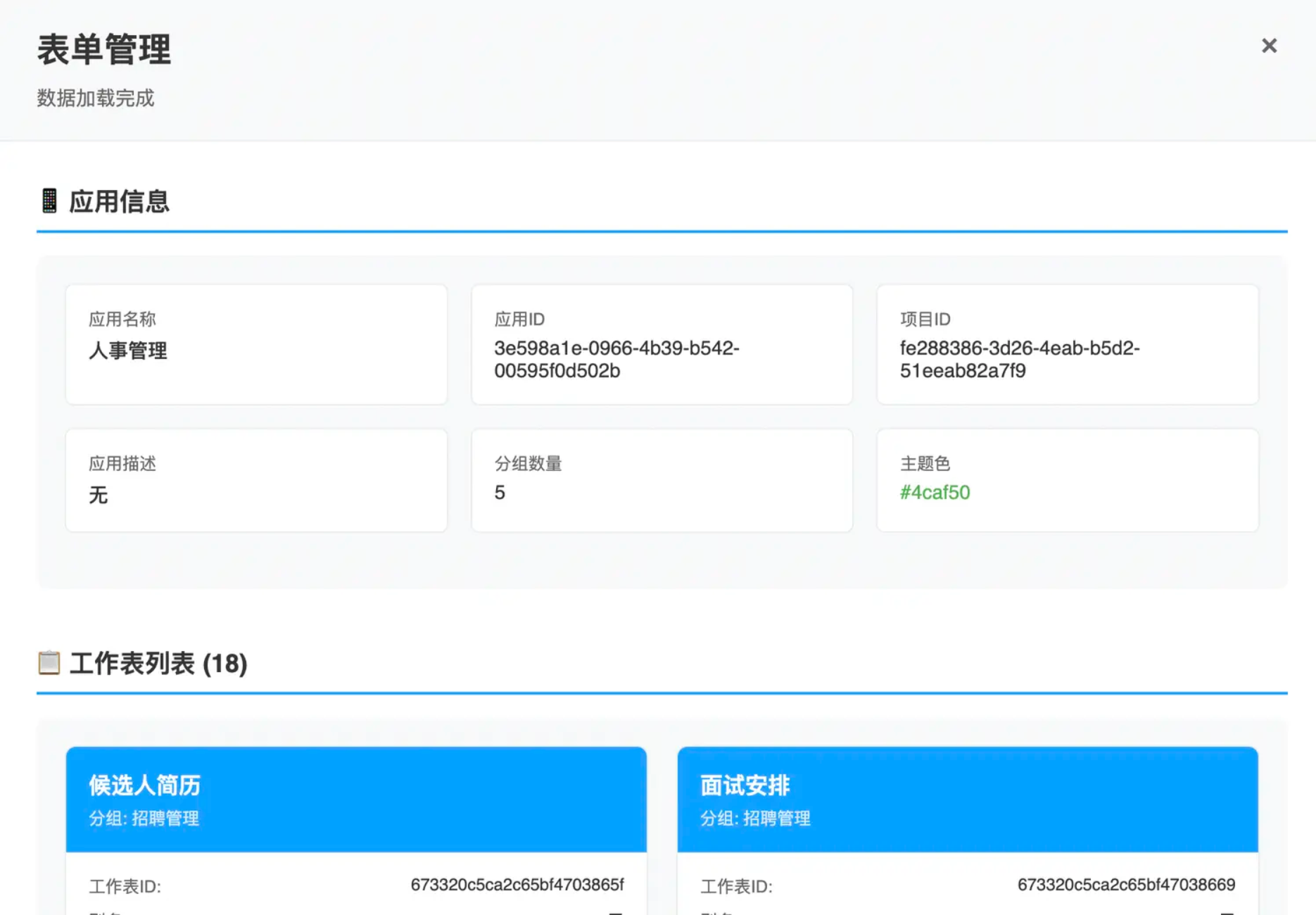
Task: Select worksheet ID 673320c5ca2c65bf47038669
Action: [1127, 885]
